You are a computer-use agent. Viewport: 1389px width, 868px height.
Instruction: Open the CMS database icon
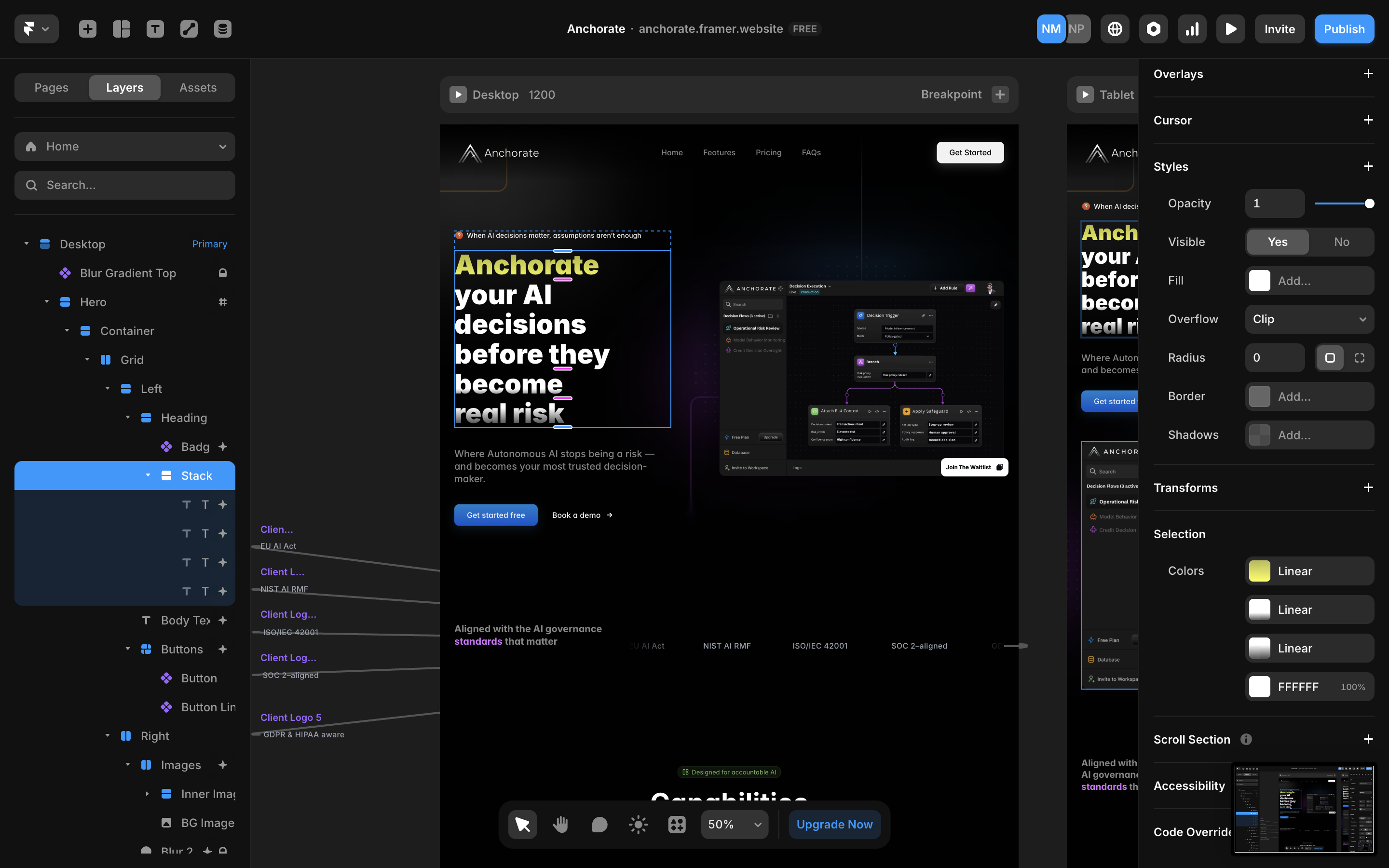[223, 29]
